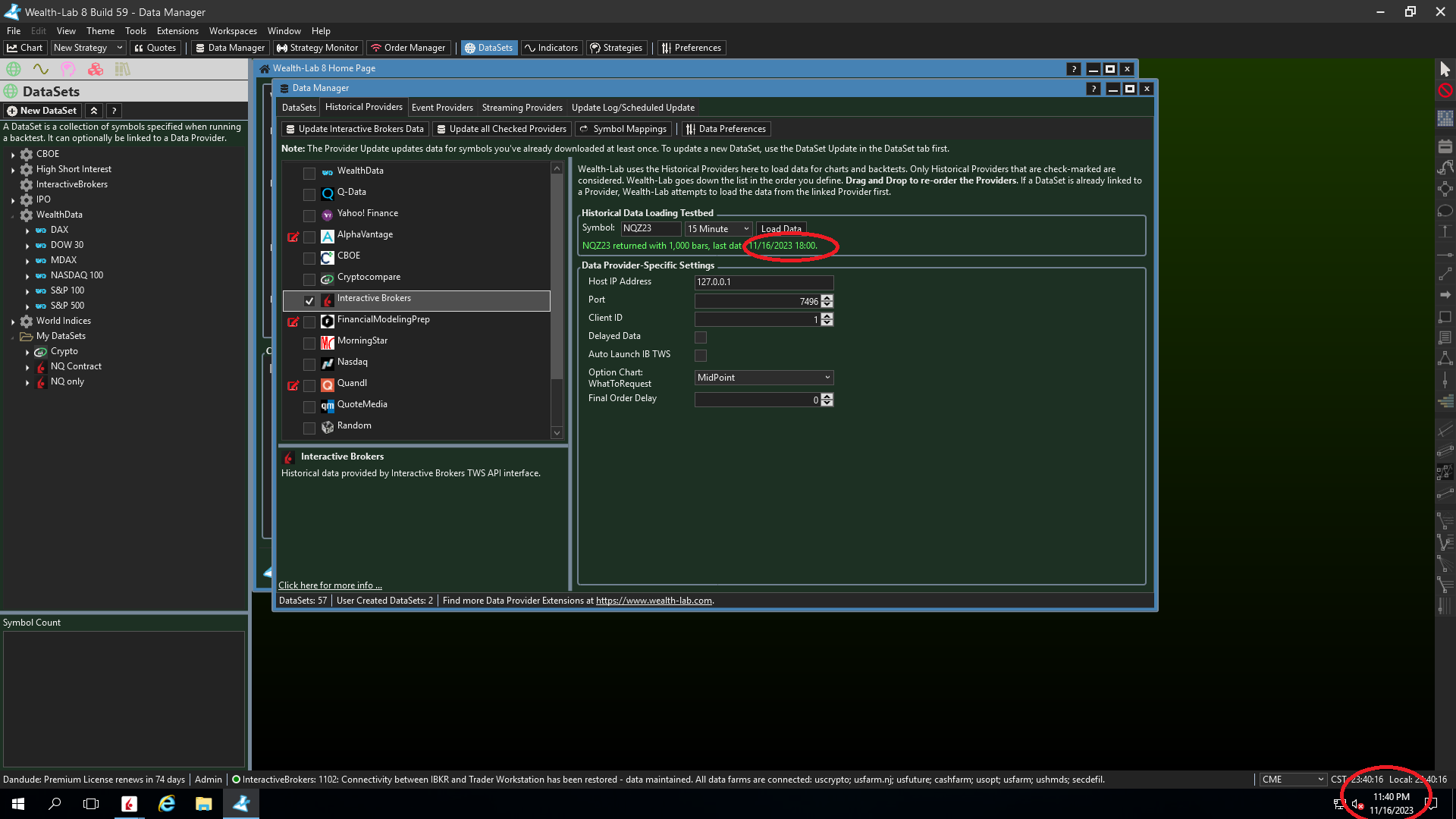Switch to the Event Providers tab
This screenshot has height=819, width=1456.
442,108
